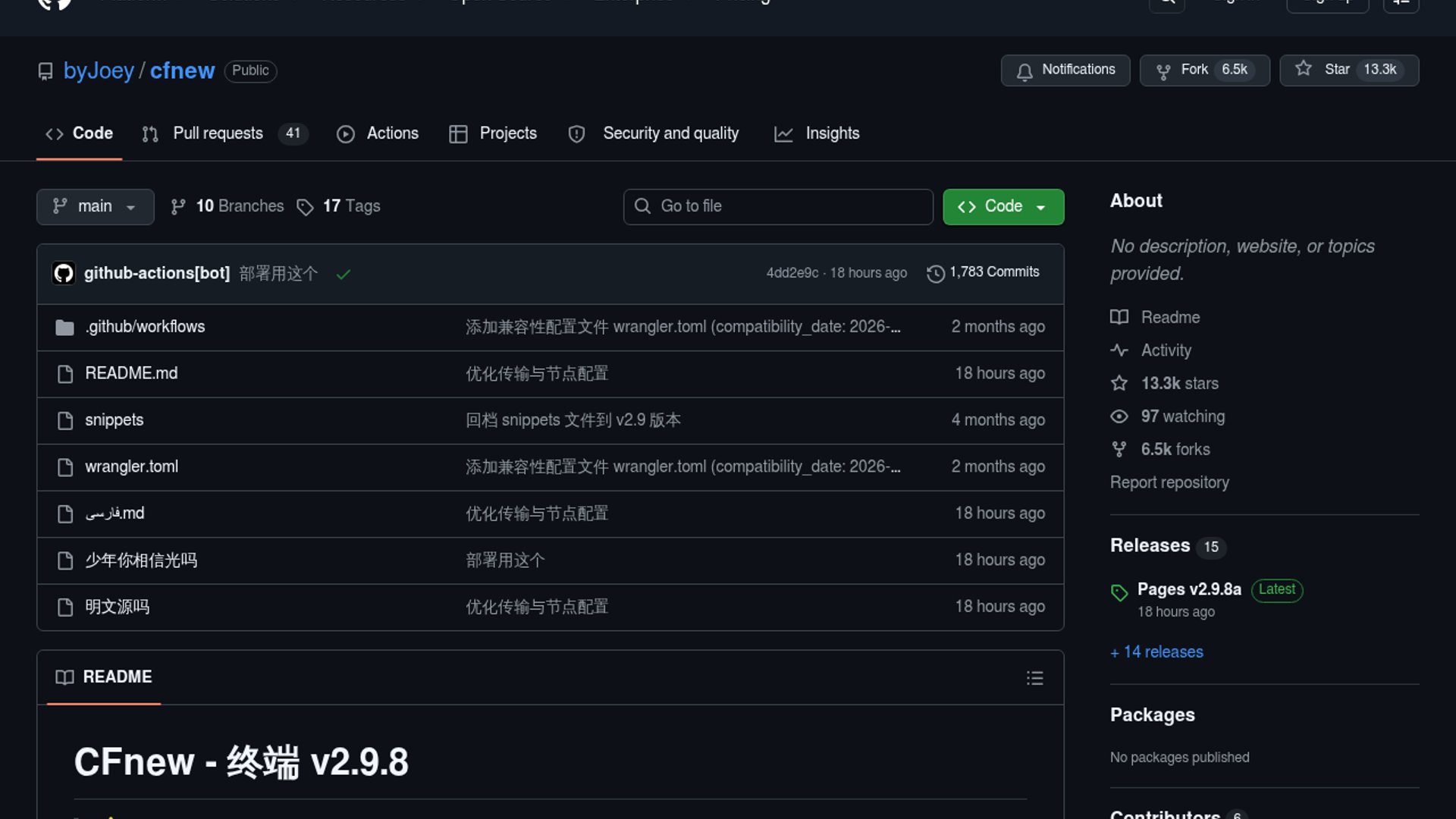Open the Readme link in About
1456x819 pixels.
click(1155, 317)
